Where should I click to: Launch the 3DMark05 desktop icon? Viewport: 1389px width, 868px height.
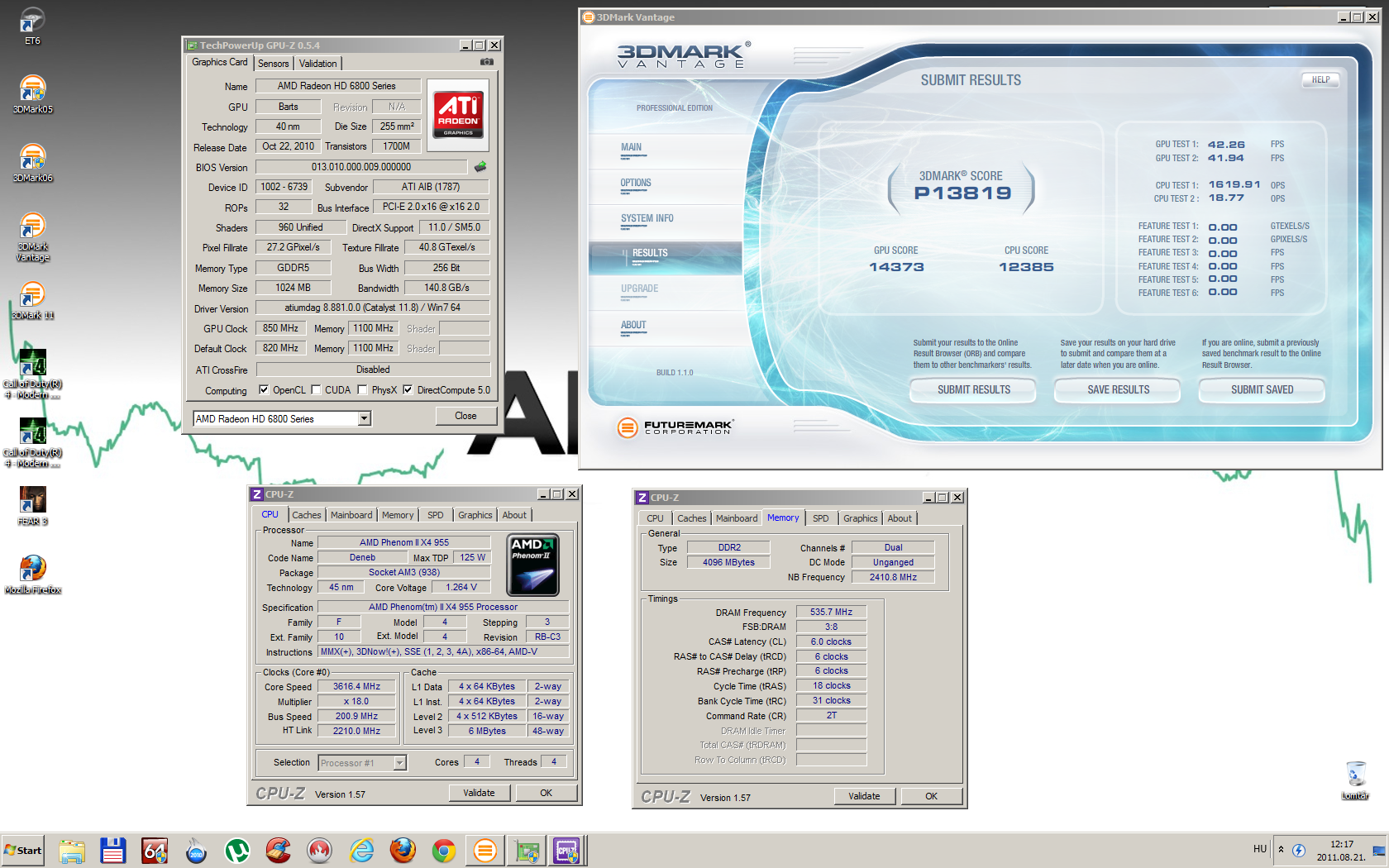point(32,94)
